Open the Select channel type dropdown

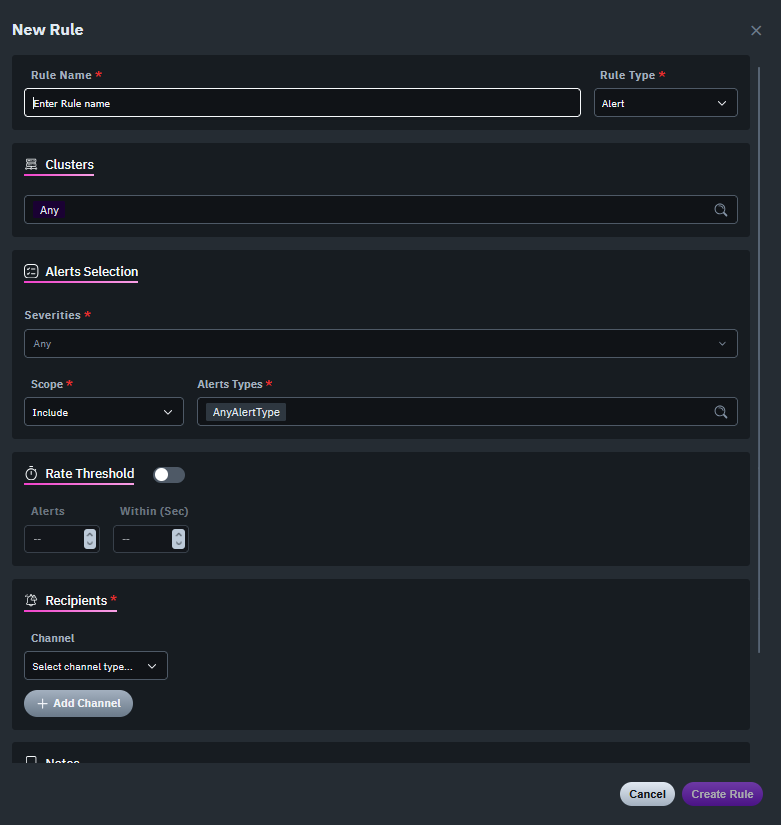[x=95, y=665]
